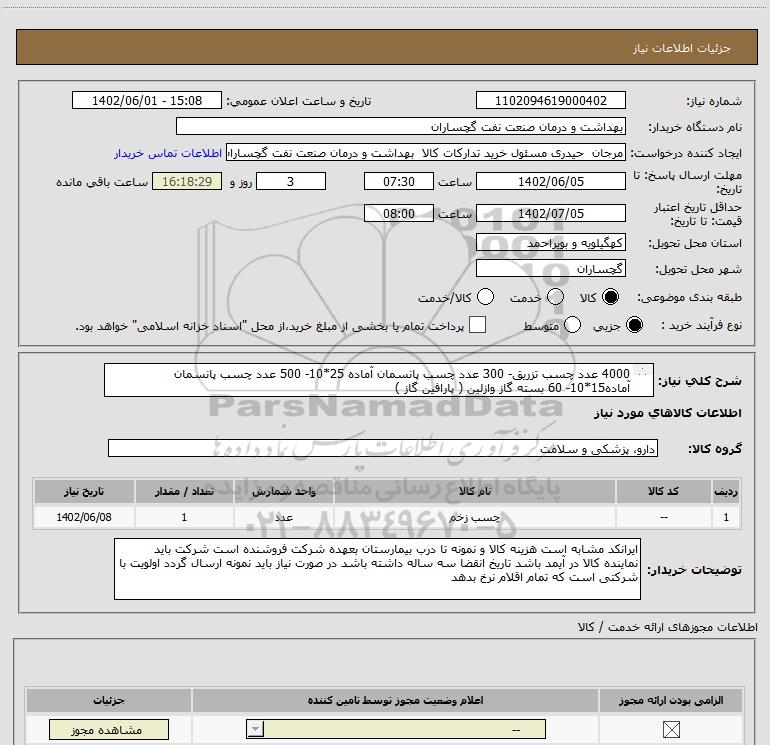Click the price validity time 08:00
Viewport: 770px width, 745px height.
[399, 214]
